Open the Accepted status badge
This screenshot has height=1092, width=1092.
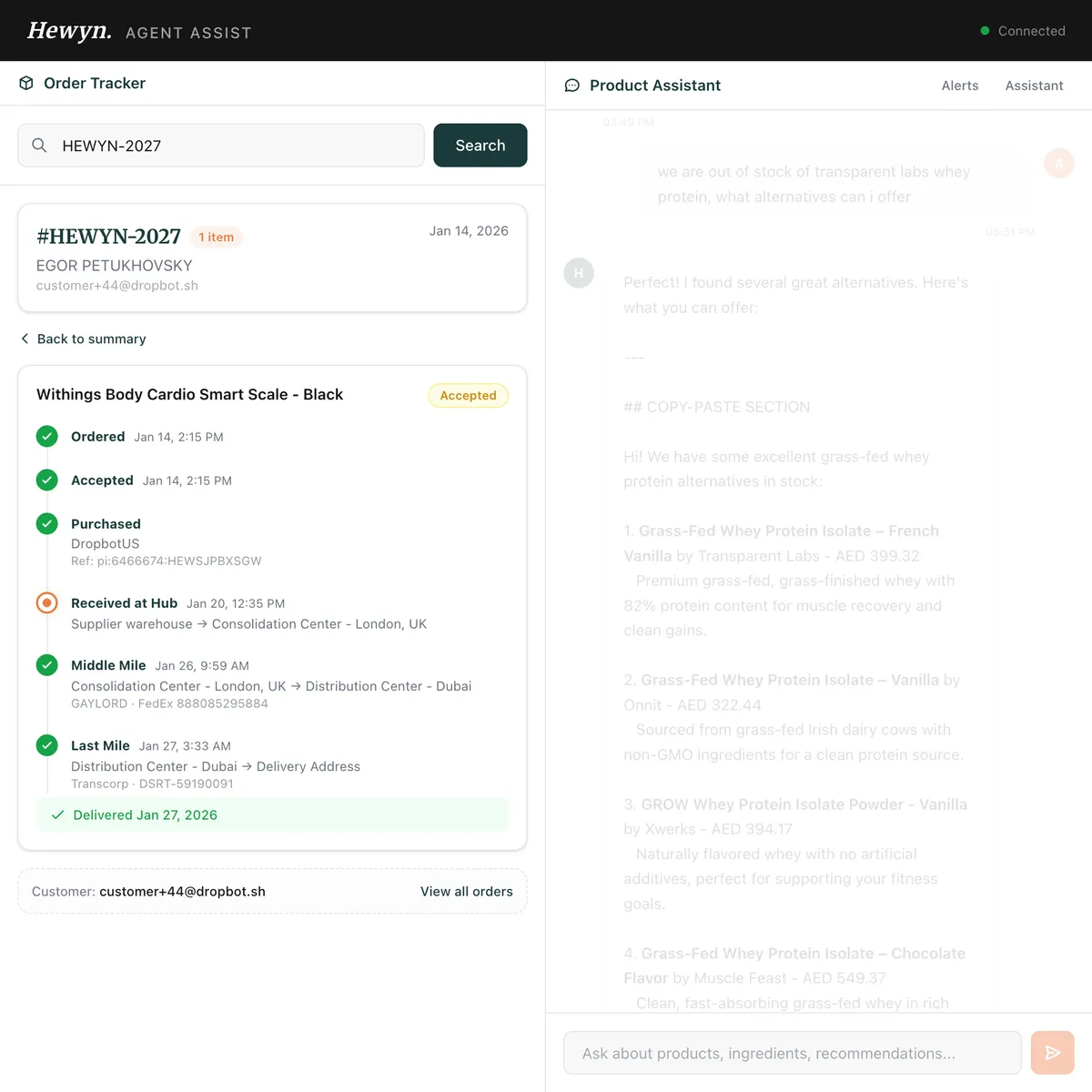(x=468, y=395)
